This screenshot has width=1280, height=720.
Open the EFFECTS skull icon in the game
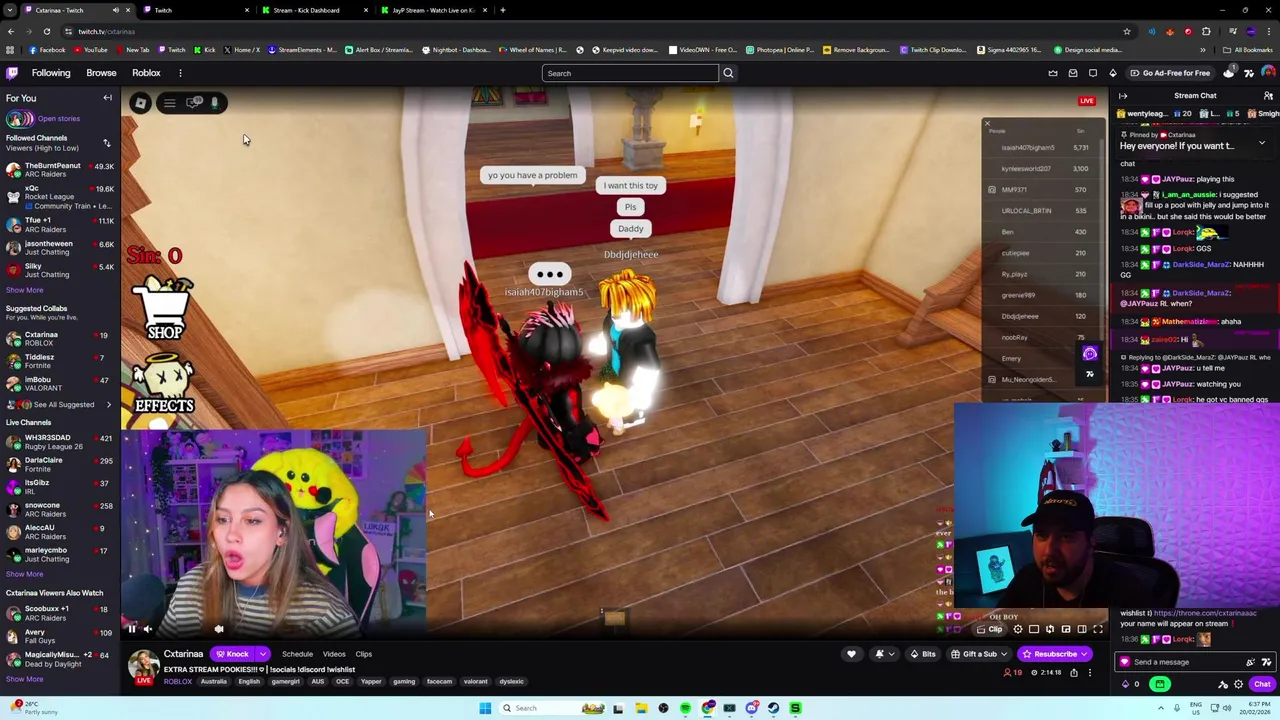[x=164, y=385]
